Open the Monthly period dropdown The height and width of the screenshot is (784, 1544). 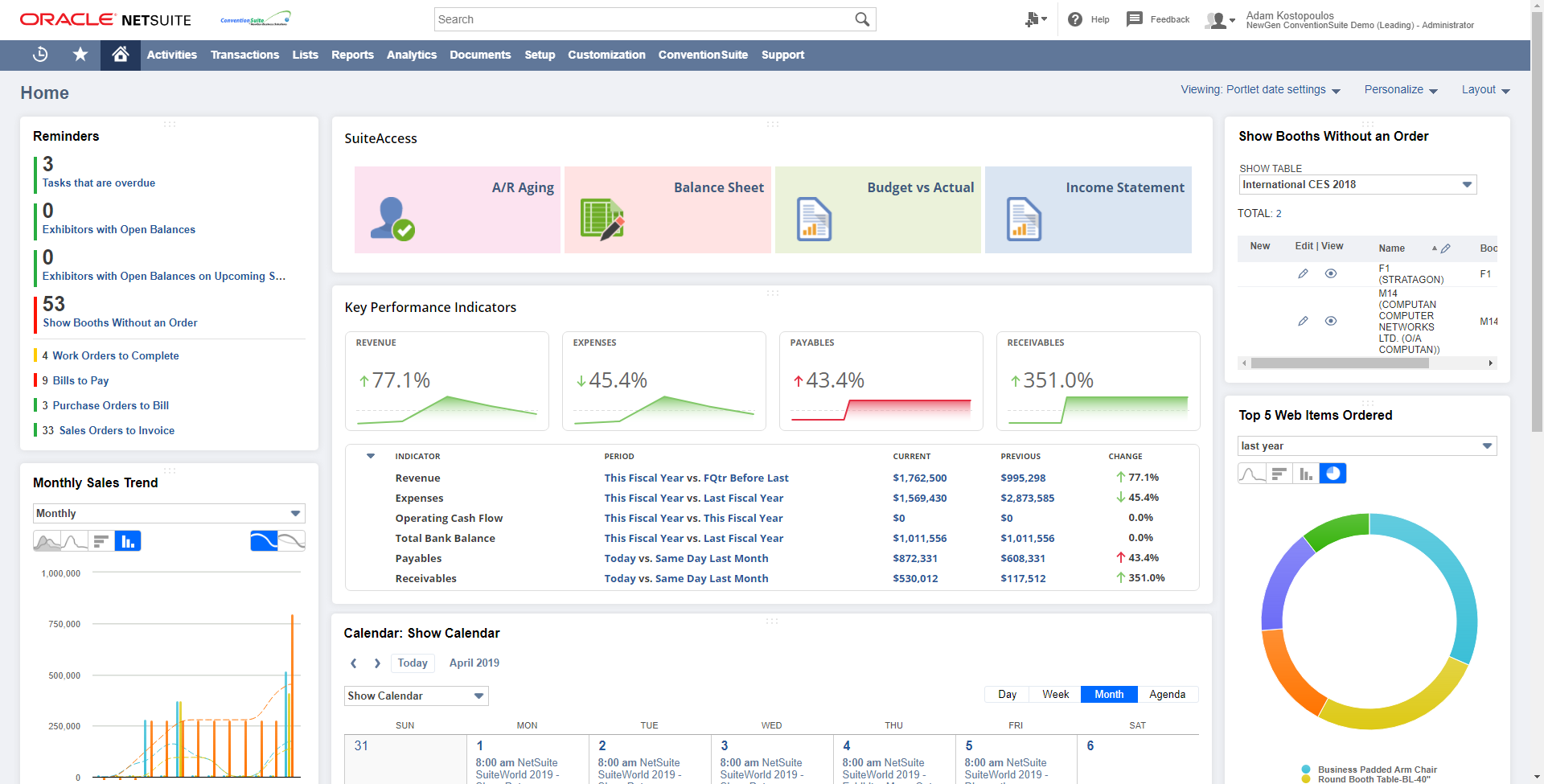pos(169,513)
